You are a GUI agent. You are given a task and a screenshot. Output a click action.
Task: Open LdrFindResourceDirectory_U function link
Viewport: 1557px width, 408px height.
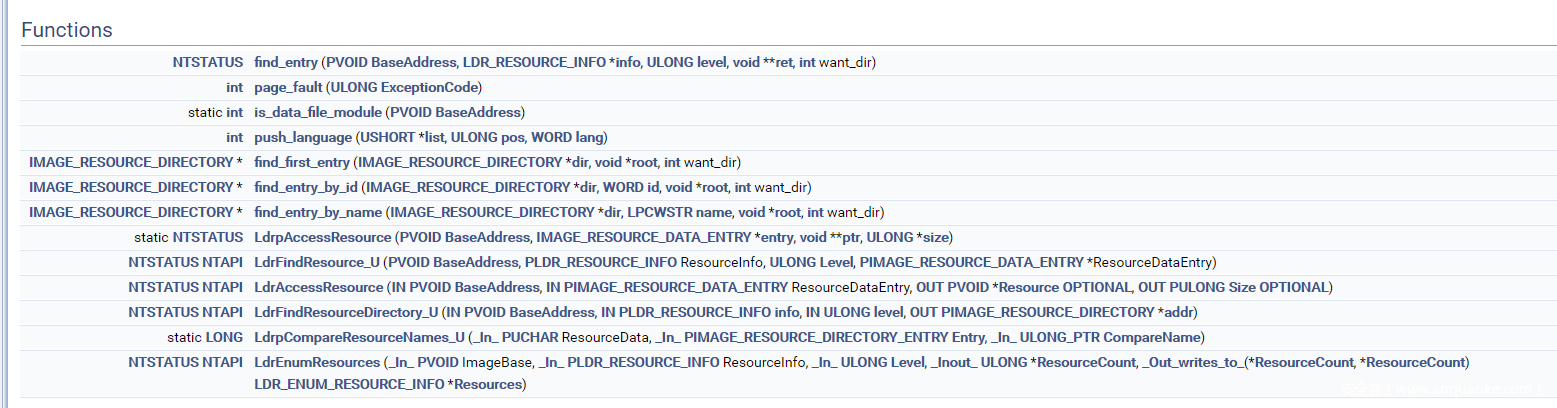(346, 312)
